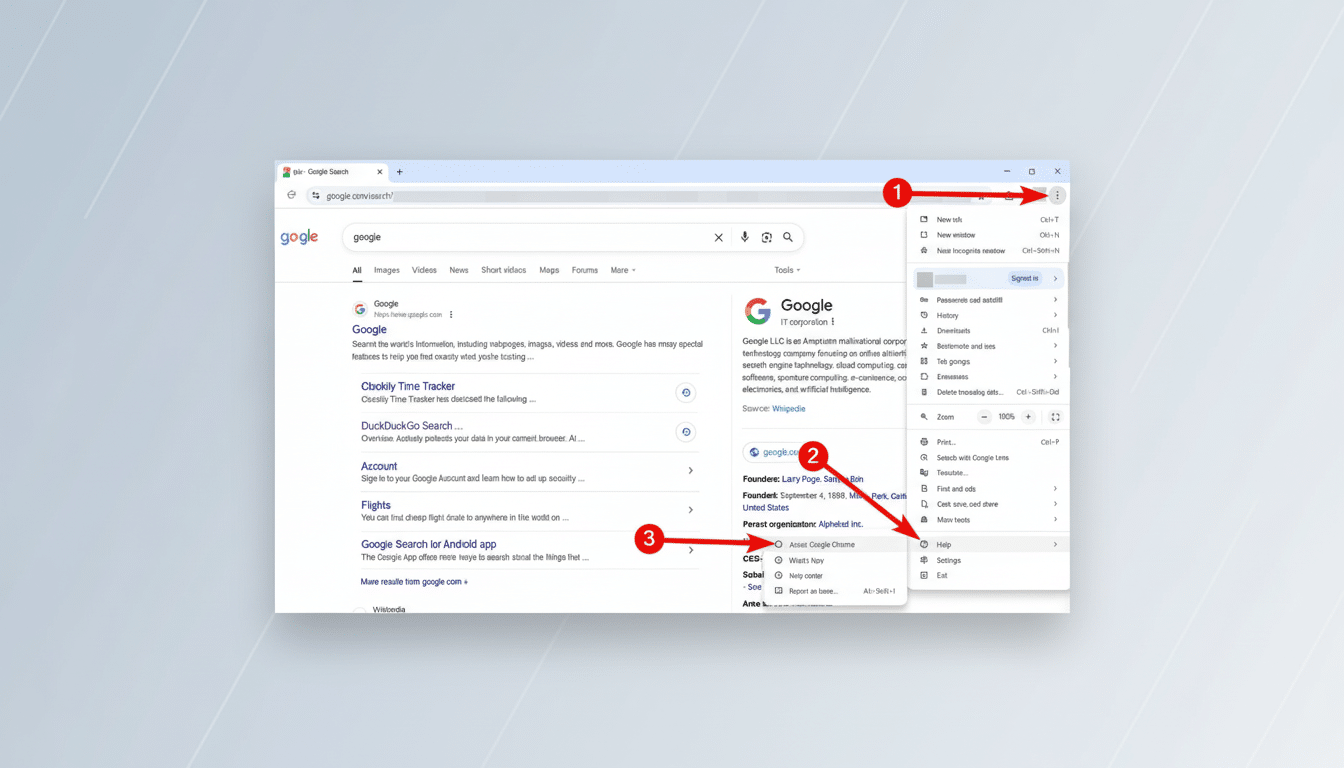Screen dimensions: 1344x768
Task: Open a new tab with the plus icon
Action: pos(399,171)
